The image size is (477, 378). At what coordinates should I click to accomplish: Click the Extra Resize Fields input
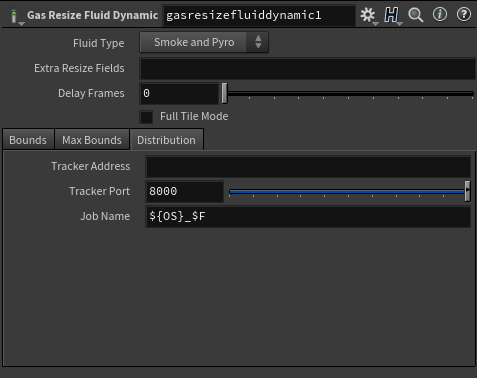pos(308,68)
